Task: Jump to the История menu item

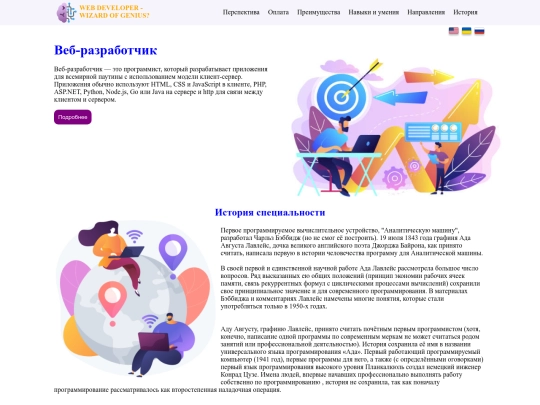Action: click(x=465, y=12)
